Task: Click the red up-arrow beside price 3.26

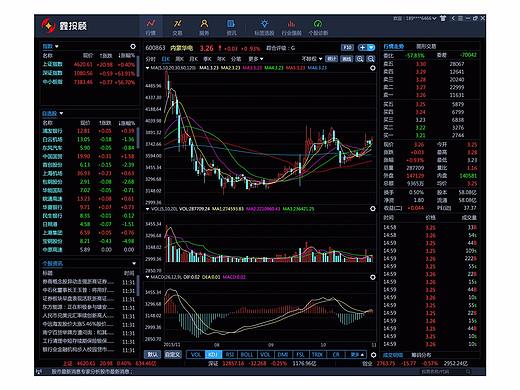Action: pyautogui.click(x=220, y=48)
